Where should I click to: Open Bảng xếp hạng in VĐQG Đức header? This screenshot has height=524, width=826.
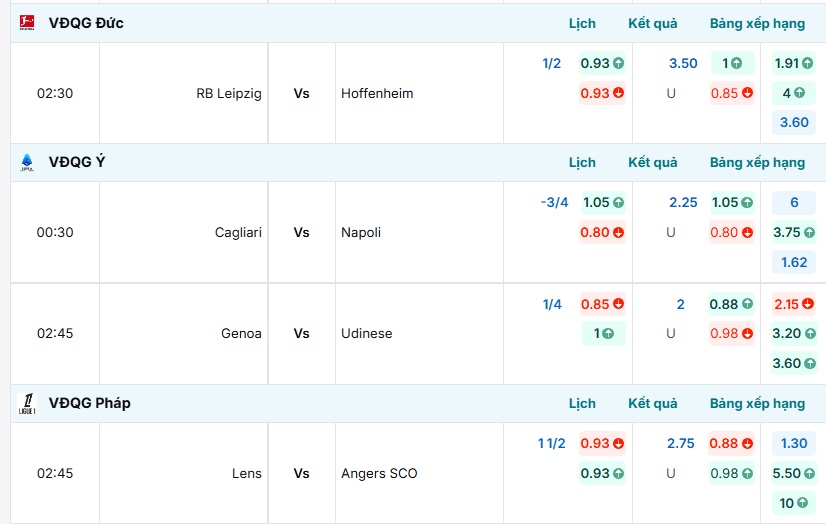click(757, 23)
